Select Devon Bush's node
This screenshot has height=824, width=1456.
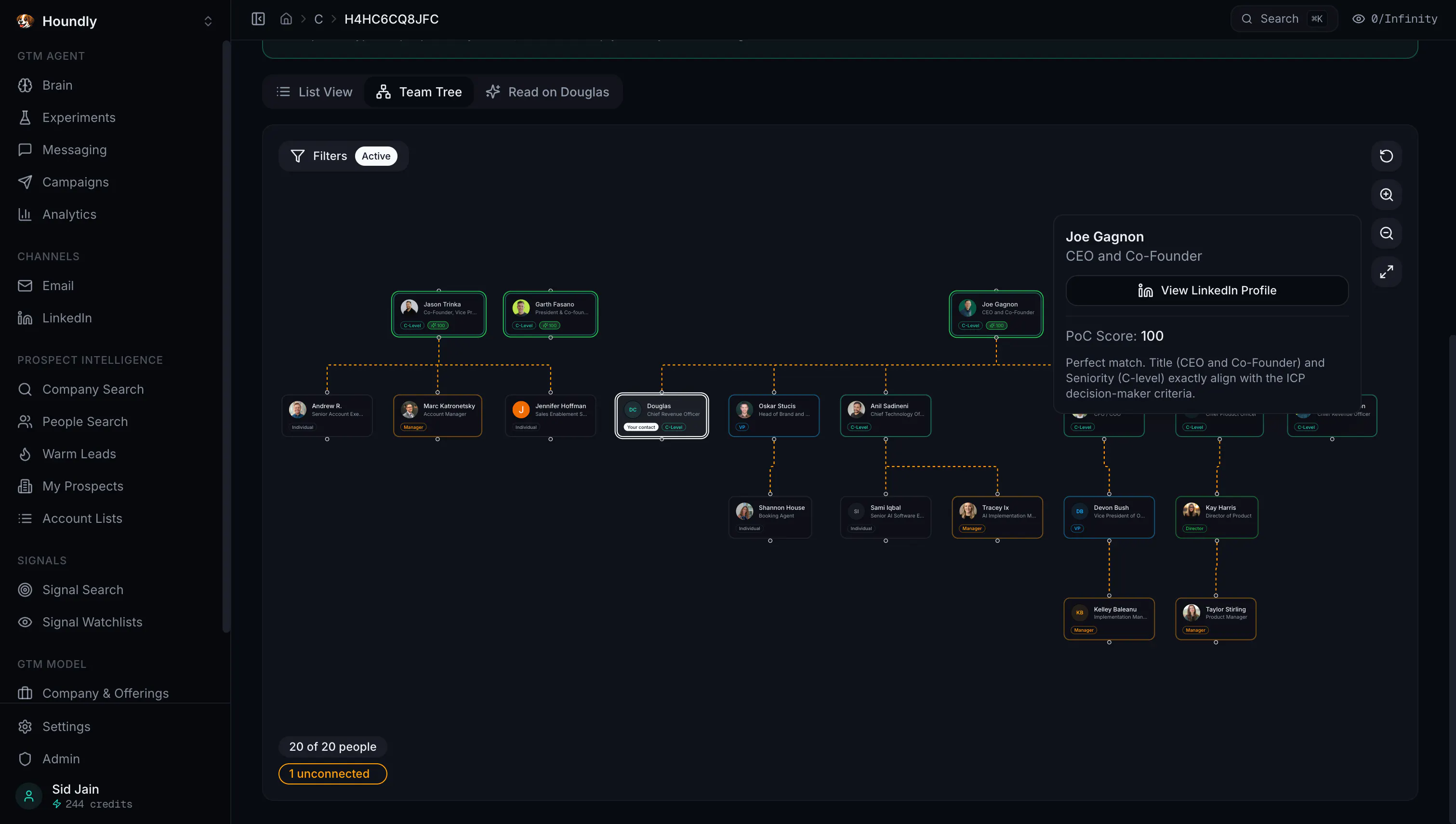[x=1109, y=517]
